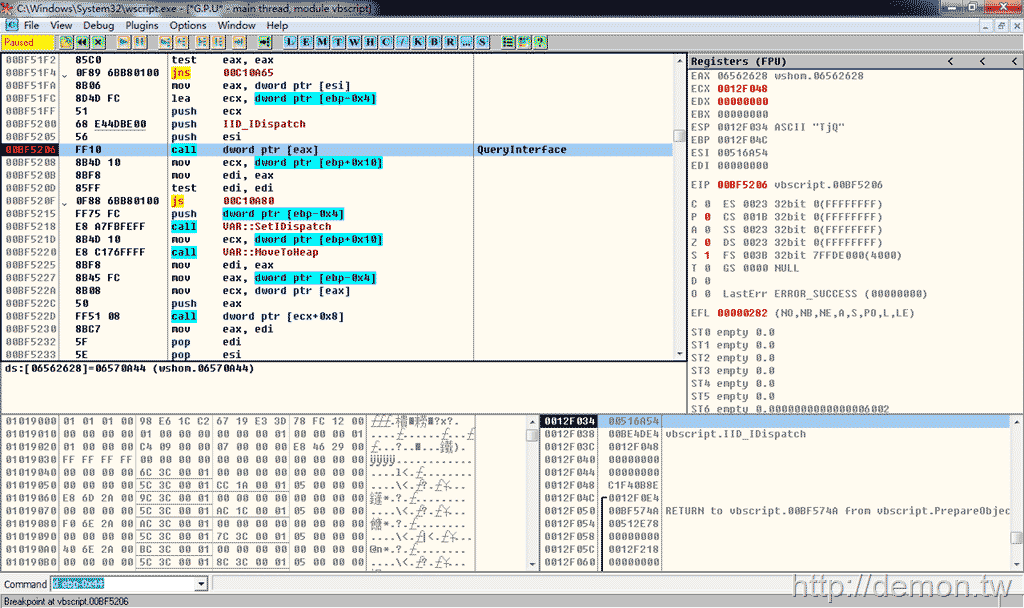Image resolution: width=1024 pixels, height=608 pixels.
Task: Open the Log window with L button
Action: tap(290, 42)
